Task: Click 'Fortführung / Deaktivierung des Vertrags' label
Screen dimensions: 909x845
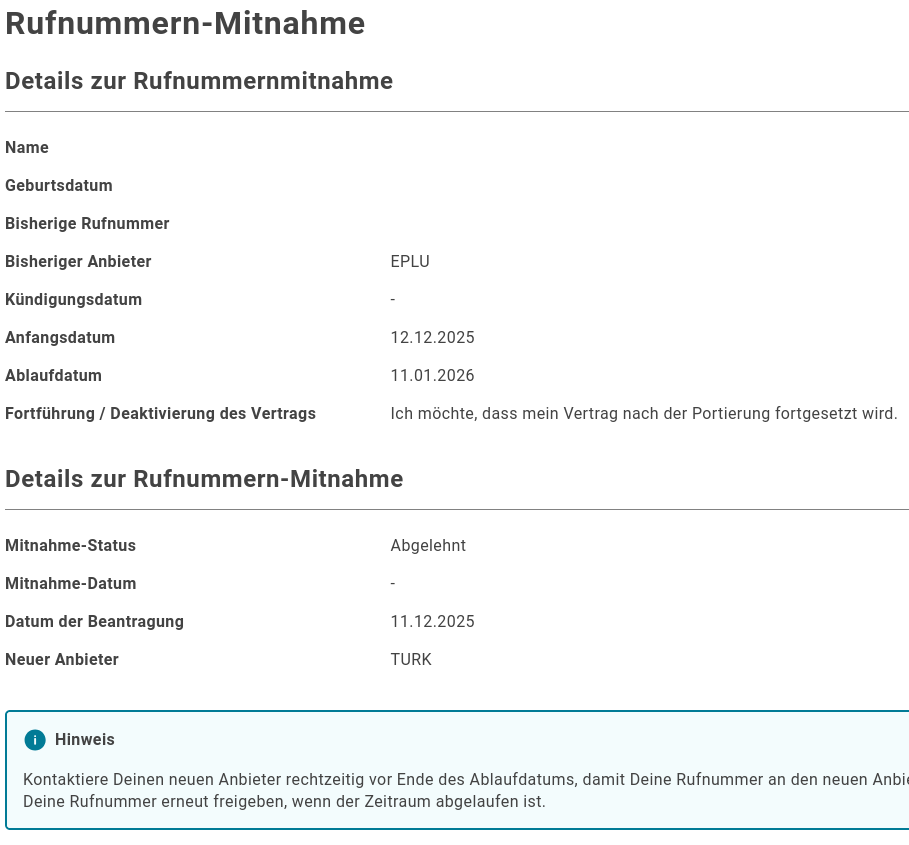Action: point(161,413)
